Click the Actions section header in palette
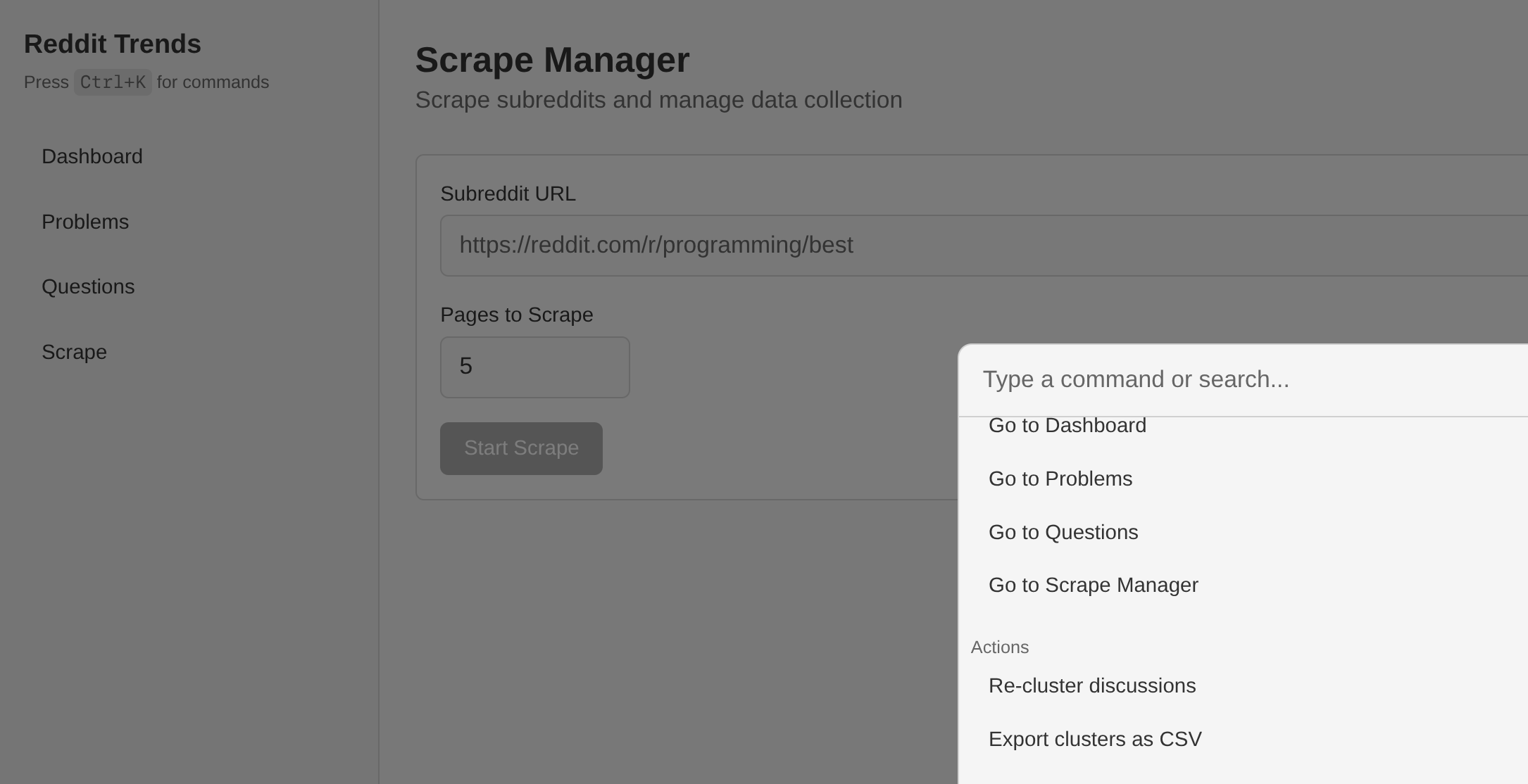The height and width of the screenshot is (784, 1528). tap(999, 647)
